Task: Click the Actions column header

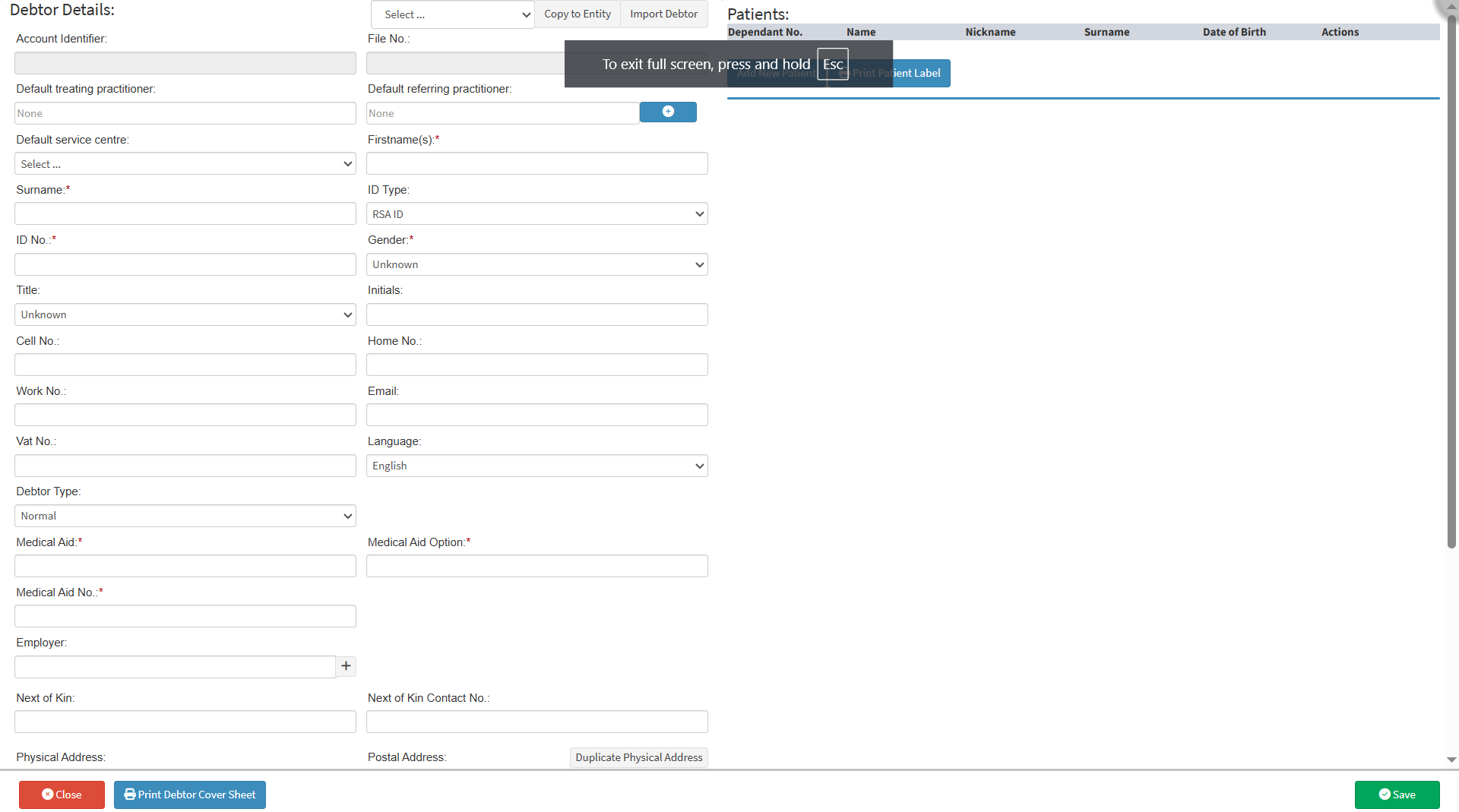Action: pyautogui.click(x=1340, y=32)
